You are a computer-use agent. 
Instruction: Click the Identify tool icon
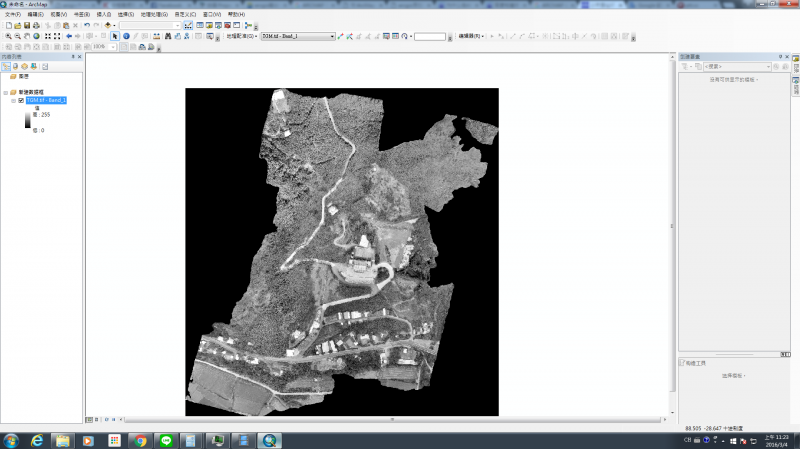coord(126,36)
